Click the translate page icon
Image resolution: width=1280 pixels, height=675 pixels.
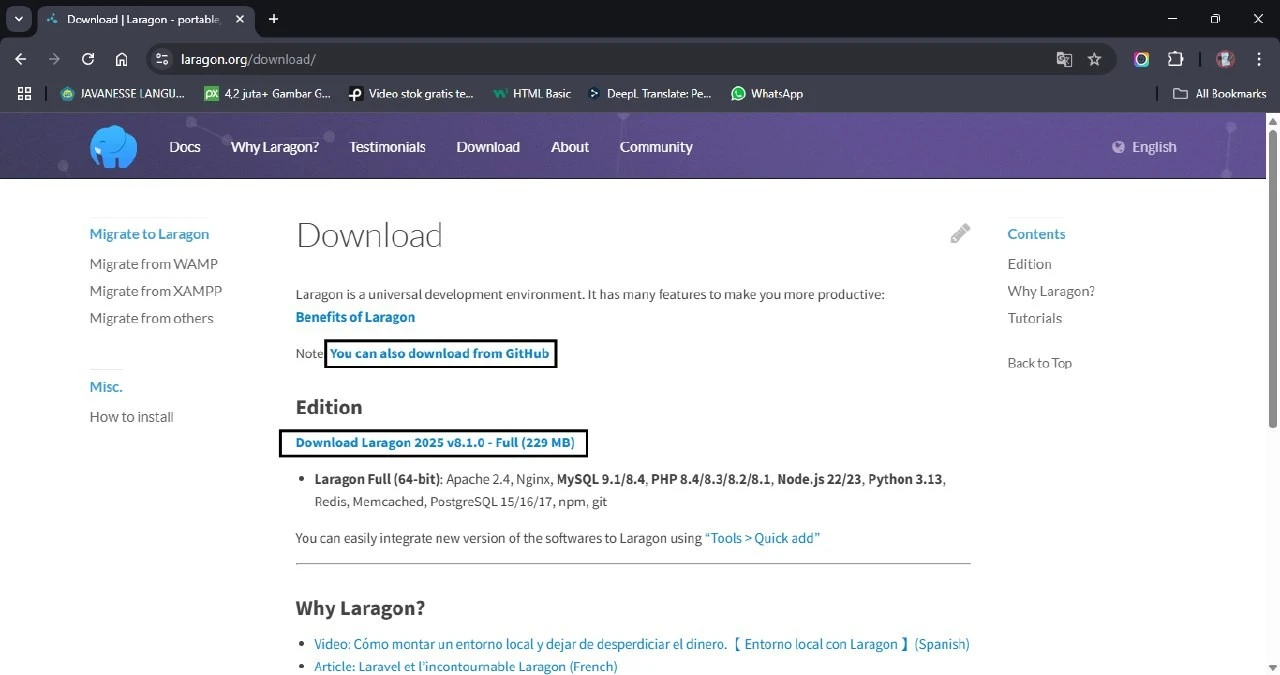point(1064,59)
